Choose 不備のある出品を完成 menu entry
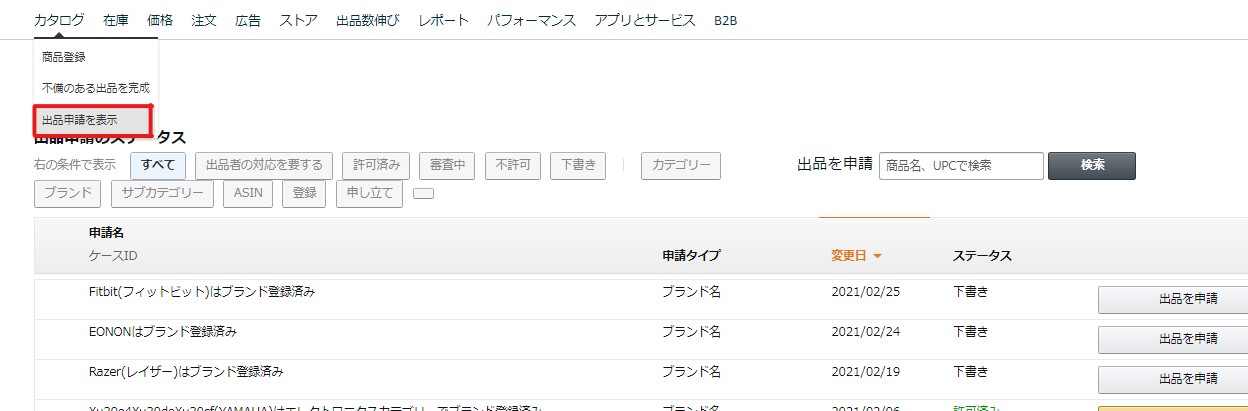Viewport: 1248px width, 411px height. (x=96, y=88)
